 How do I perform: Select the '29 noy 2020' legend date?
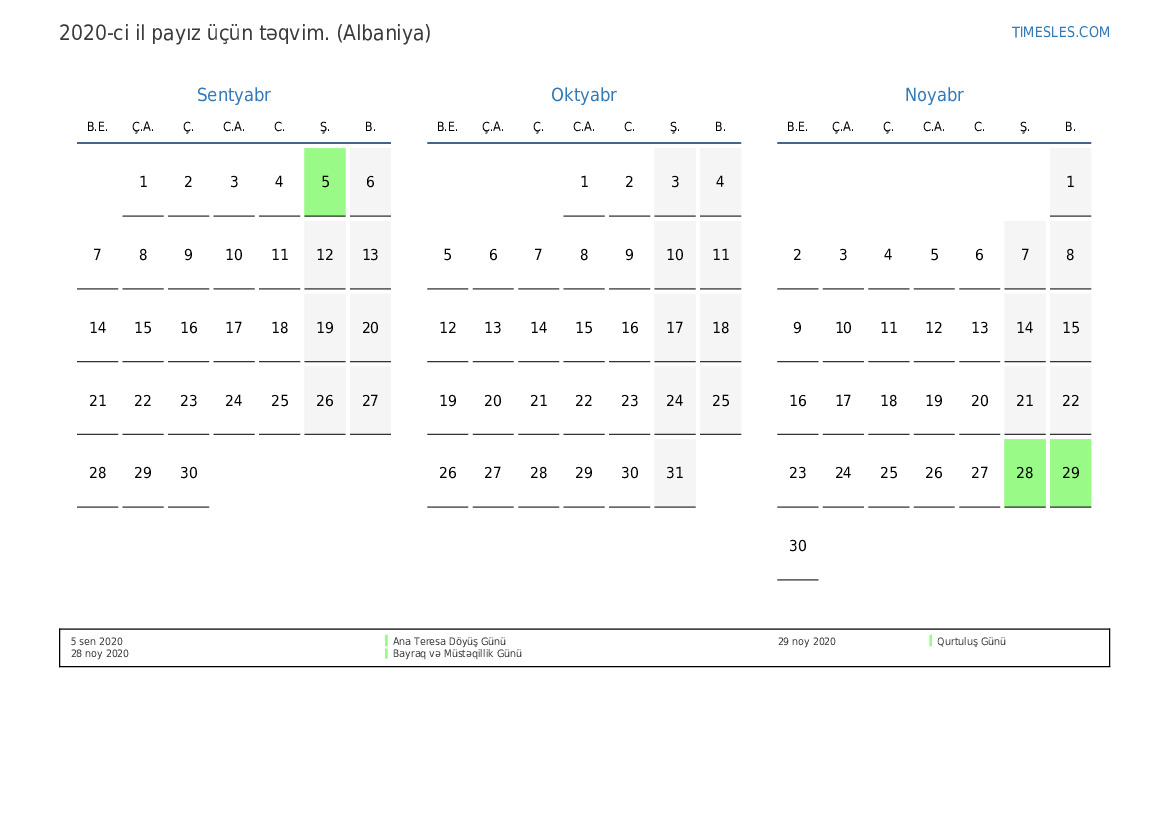806,642
